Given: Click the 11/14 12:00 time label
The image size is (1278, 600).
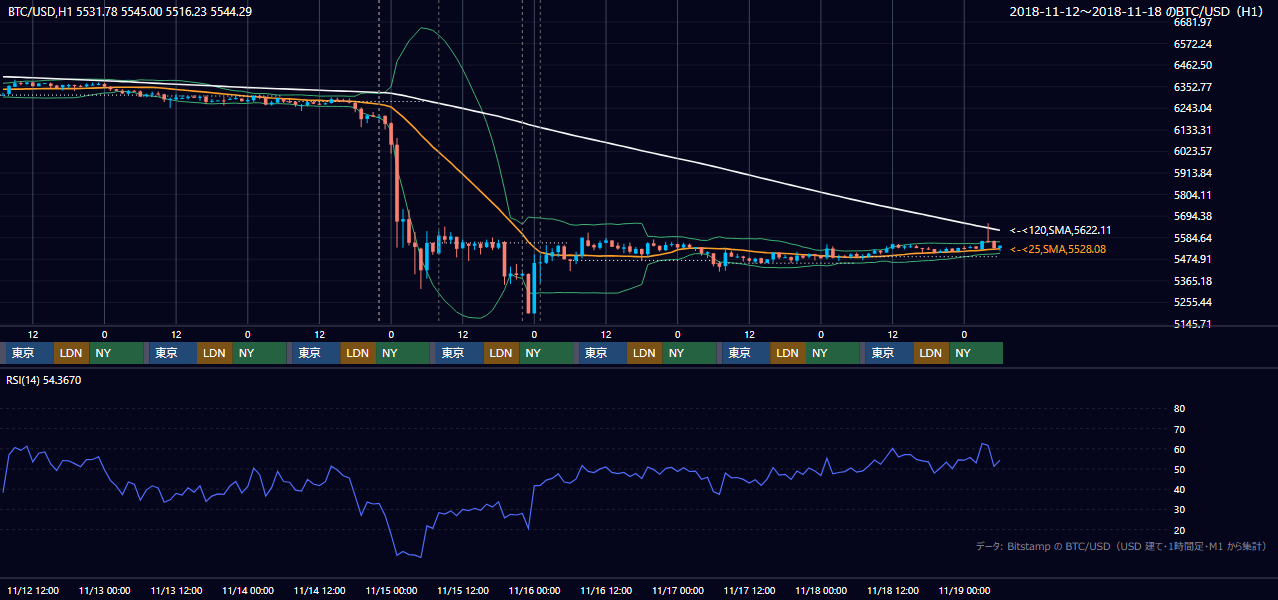Looking at the screenshot, I should [319, 590].
